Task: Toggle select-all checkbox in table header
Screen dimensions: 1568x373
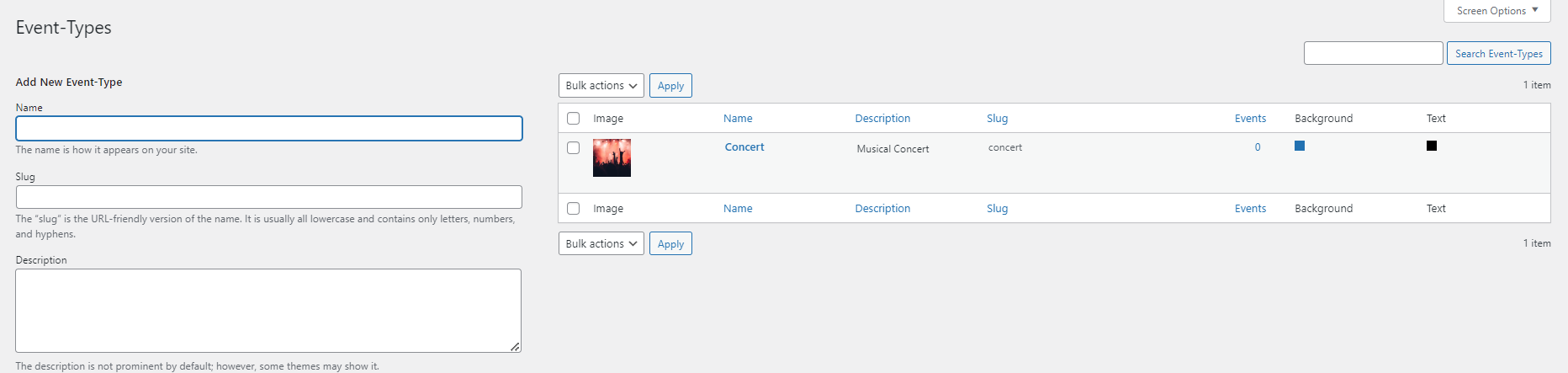Action: (574, 119)
